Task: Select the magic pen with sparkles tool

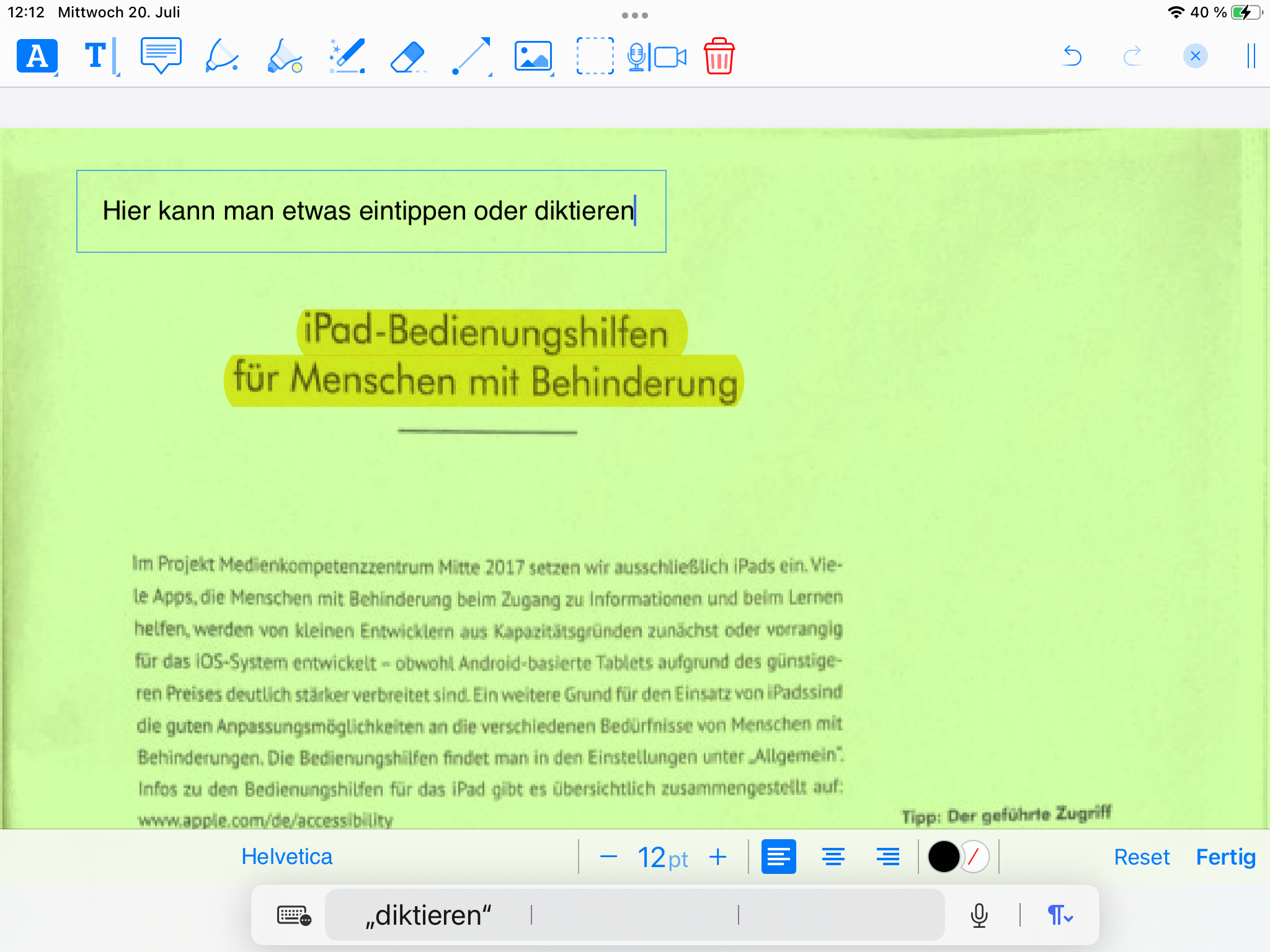Action: (347, 56)
